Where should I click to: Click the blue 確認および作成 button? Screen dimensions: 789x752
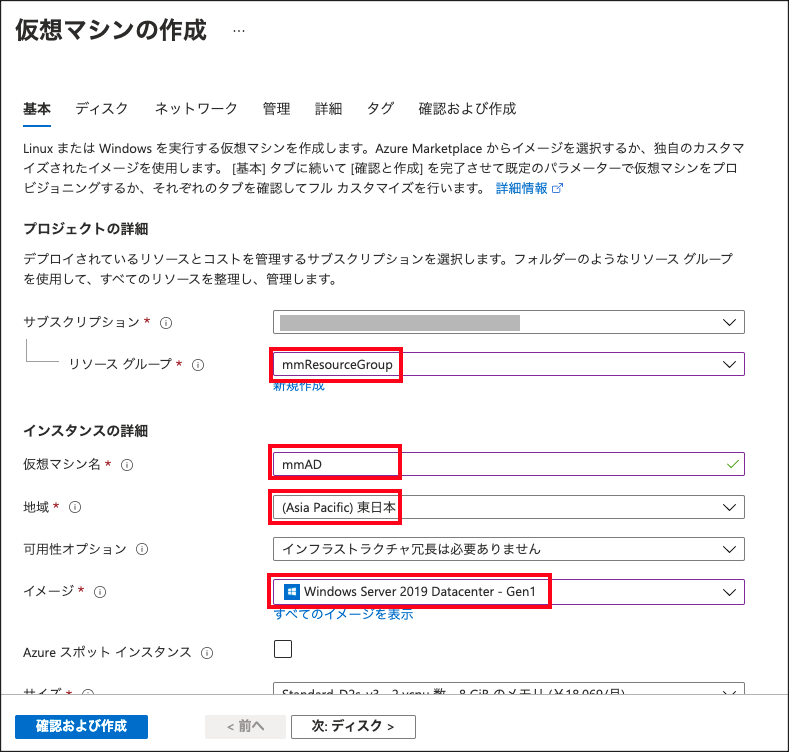82,726
